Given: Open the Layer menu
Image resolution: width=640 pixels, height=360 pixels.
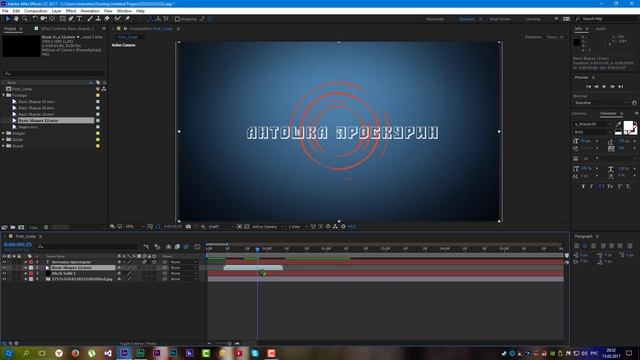Looking at the screenshot, I should point(56,11).
